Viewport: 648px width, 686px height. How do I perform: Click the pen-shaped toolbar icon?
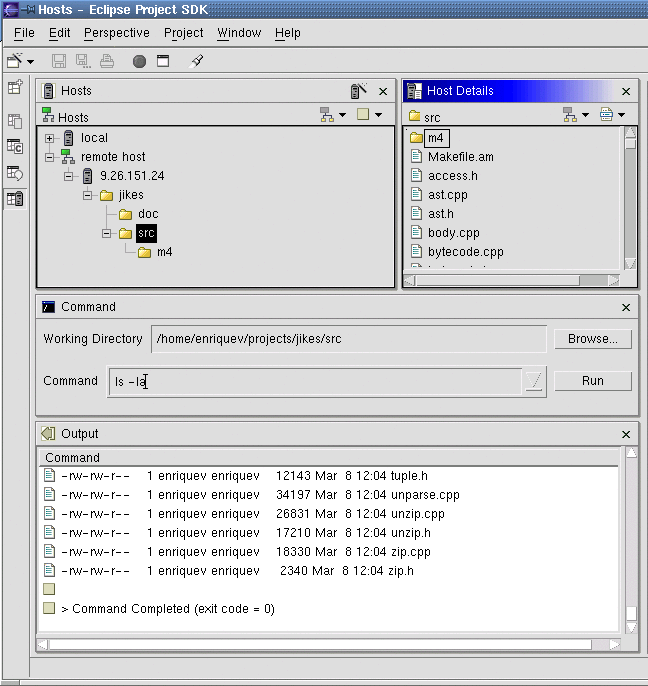[197, 61]
